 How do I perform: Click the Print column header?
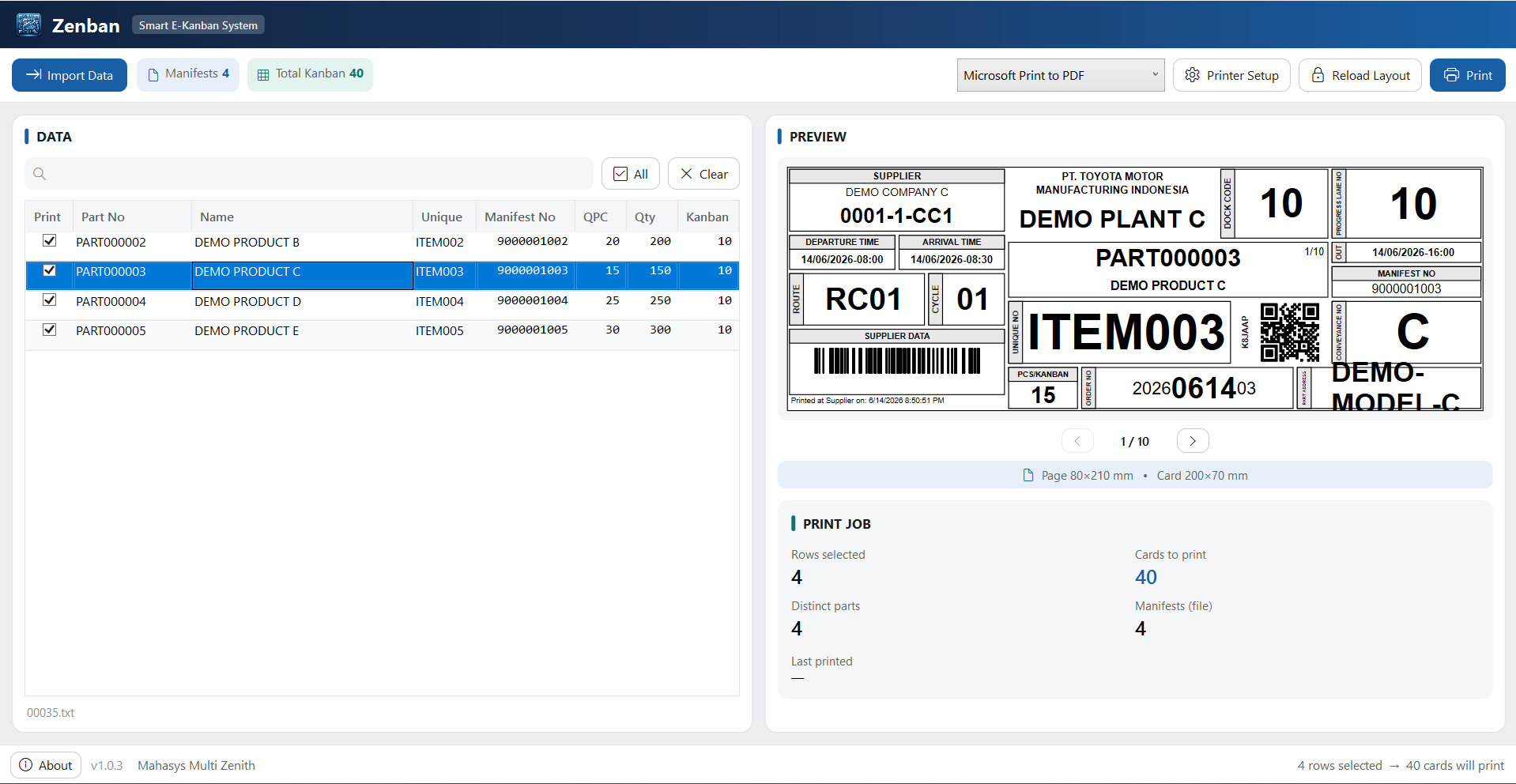point(49,217)
